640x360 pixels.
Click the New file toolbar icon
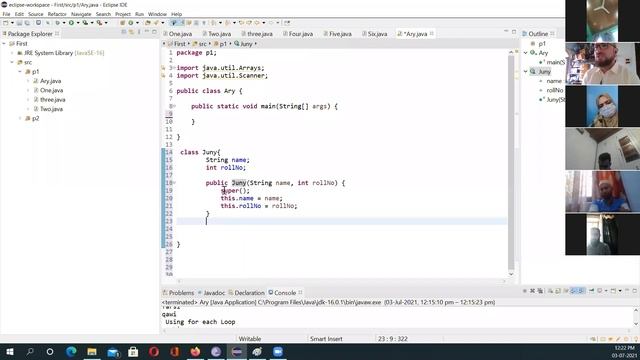[x=6, y=23]
